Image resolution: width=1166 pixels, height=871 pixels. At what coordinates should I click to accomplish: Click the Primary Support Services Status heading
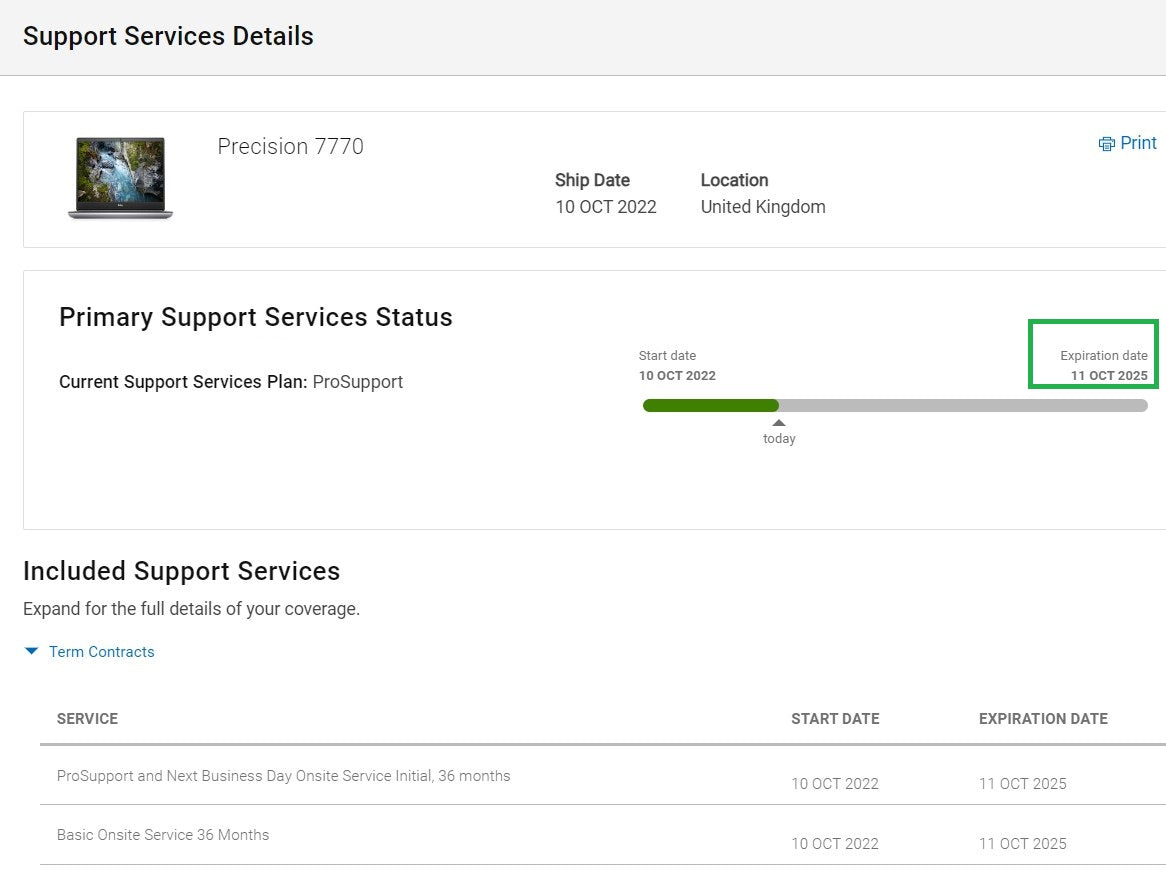256,318
